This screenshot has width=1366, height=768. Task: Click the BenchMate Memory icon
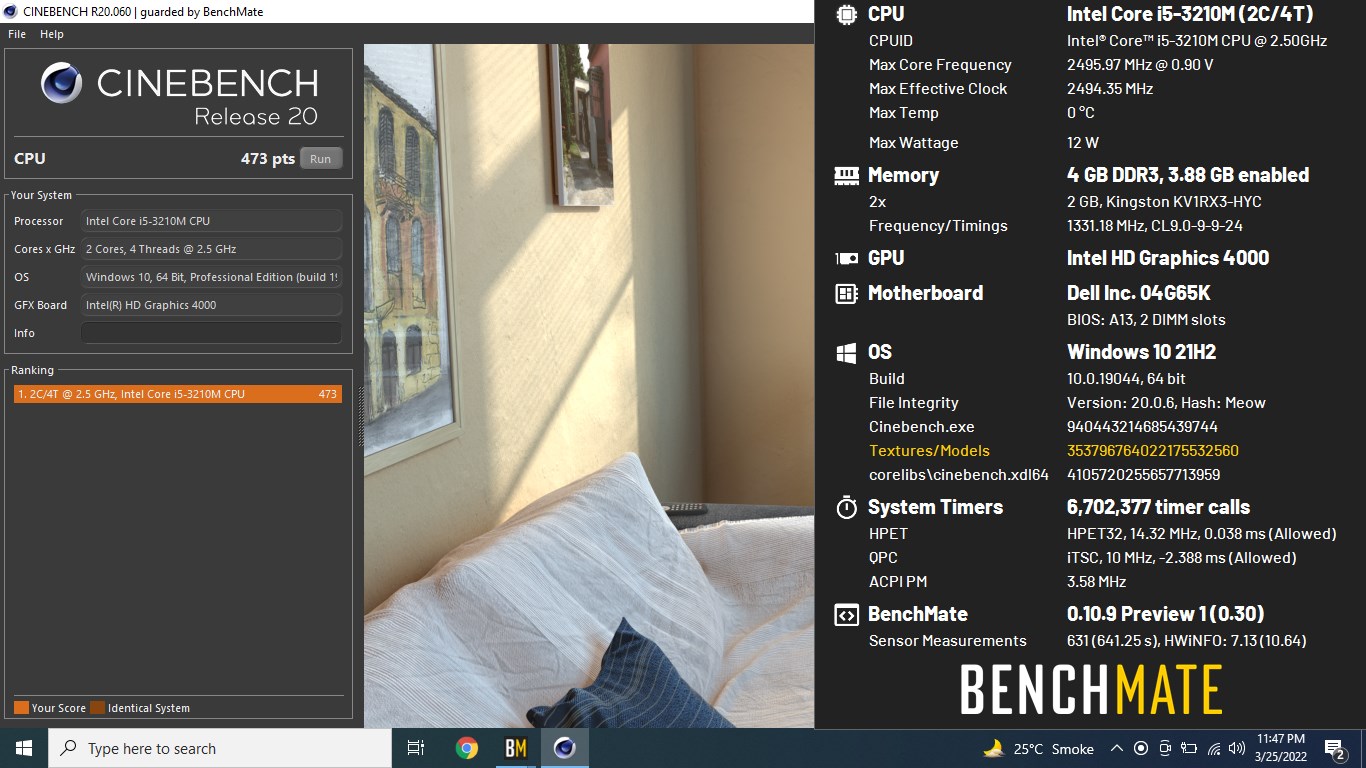[846, 176]
